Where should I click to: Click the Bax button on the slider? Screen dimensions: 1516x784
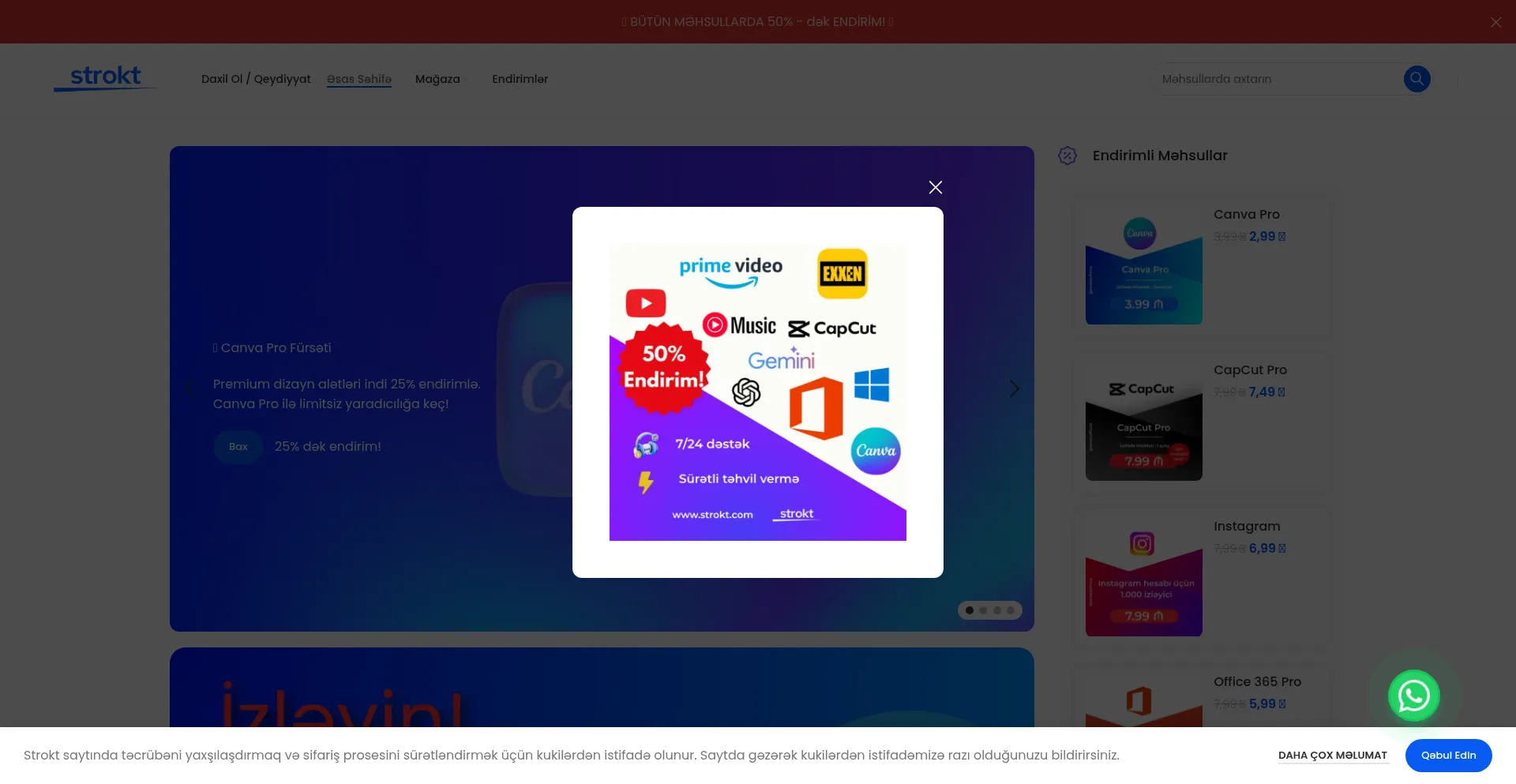[238, 447]
